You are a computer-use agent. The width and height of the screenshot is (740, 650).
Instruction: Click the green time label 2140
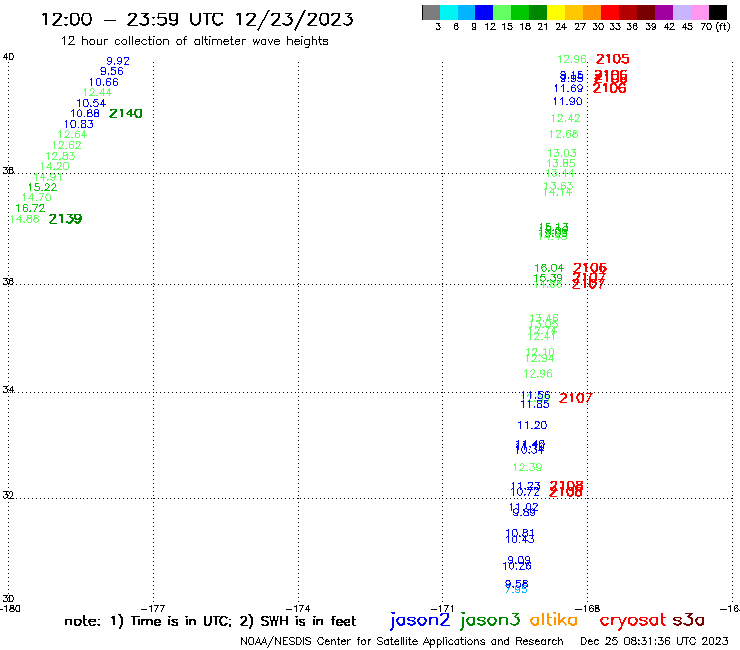pos(126,113)
